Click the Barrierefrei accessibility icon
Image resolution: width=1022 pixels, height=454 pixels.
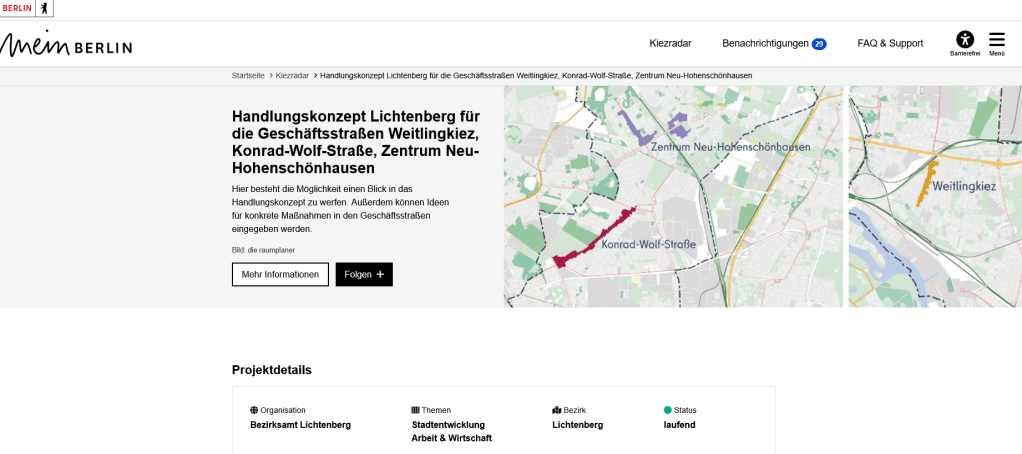(x=964, y=41)
